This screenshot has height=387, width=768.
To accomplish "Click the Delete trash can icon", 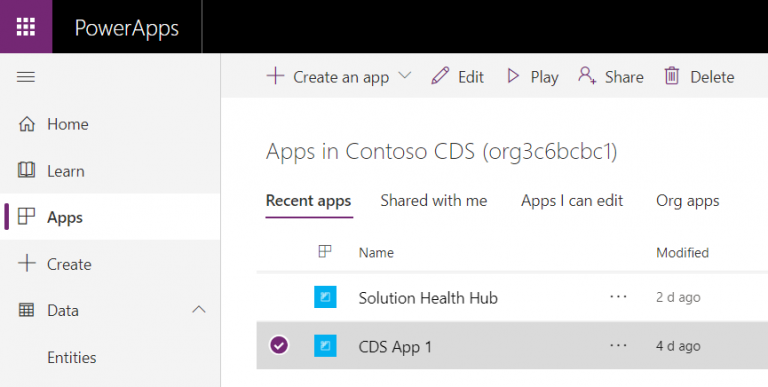I will 672,76.
